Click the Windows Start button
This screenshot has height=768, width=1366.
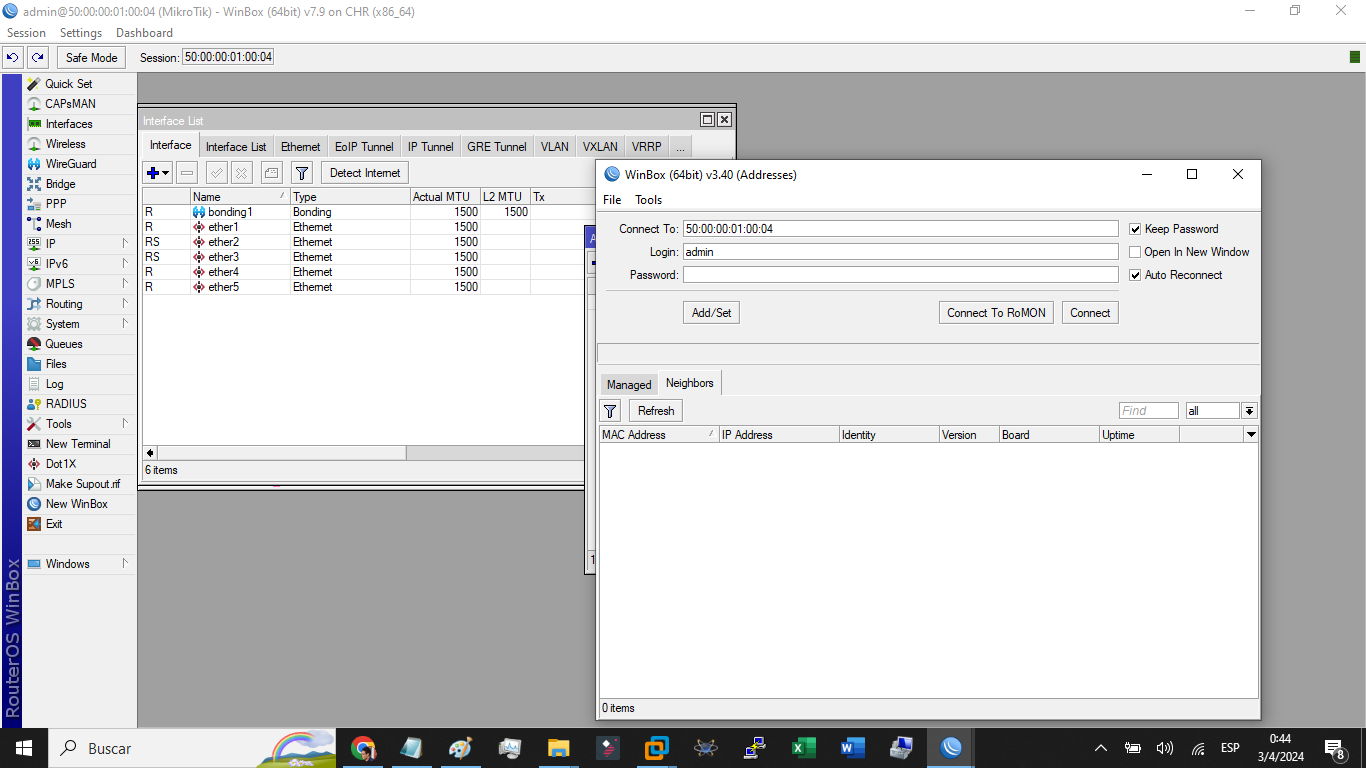click(x=23, y=748)
